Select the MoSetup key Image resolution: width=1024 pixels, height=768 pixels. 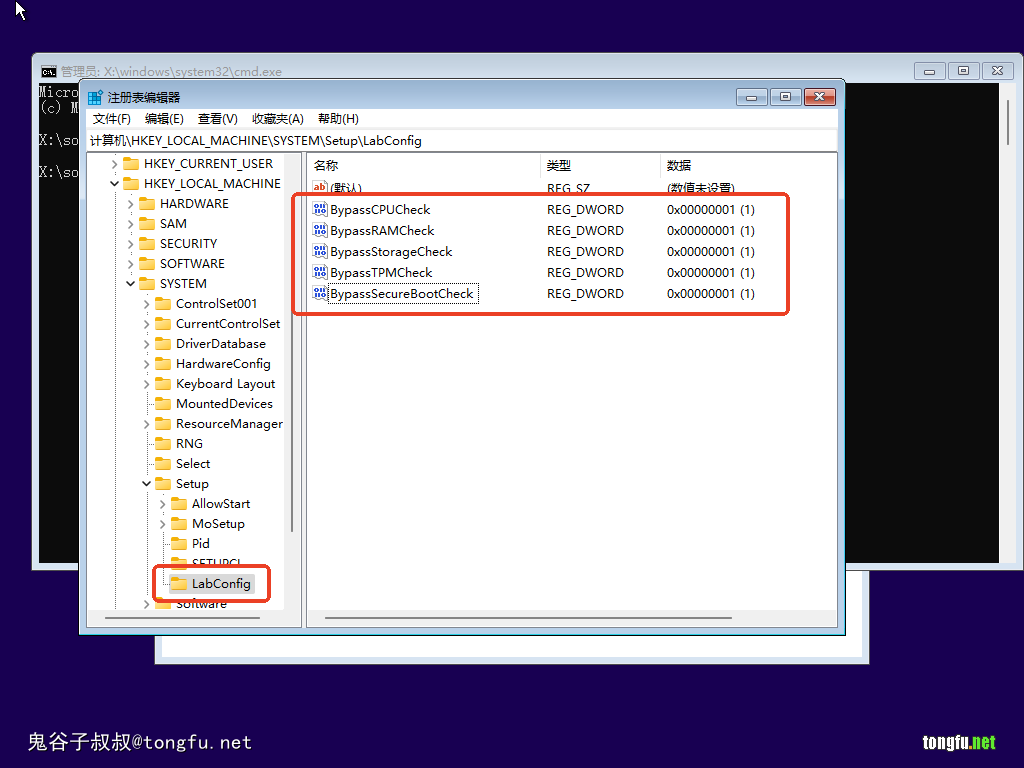(x=218, y=524)
